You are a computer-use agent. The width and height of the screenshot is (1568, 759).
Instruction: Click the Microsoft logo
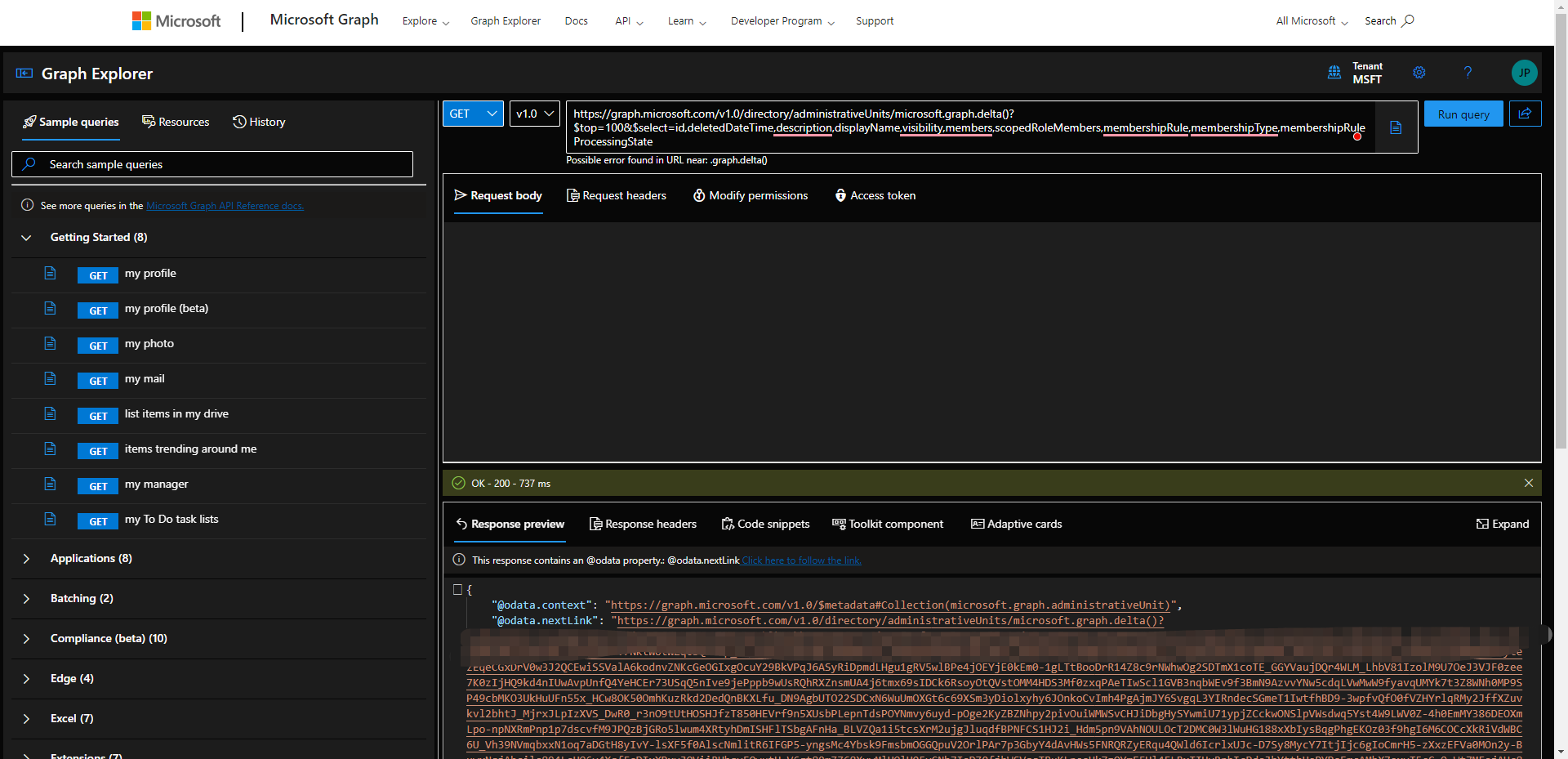[176, 21]
